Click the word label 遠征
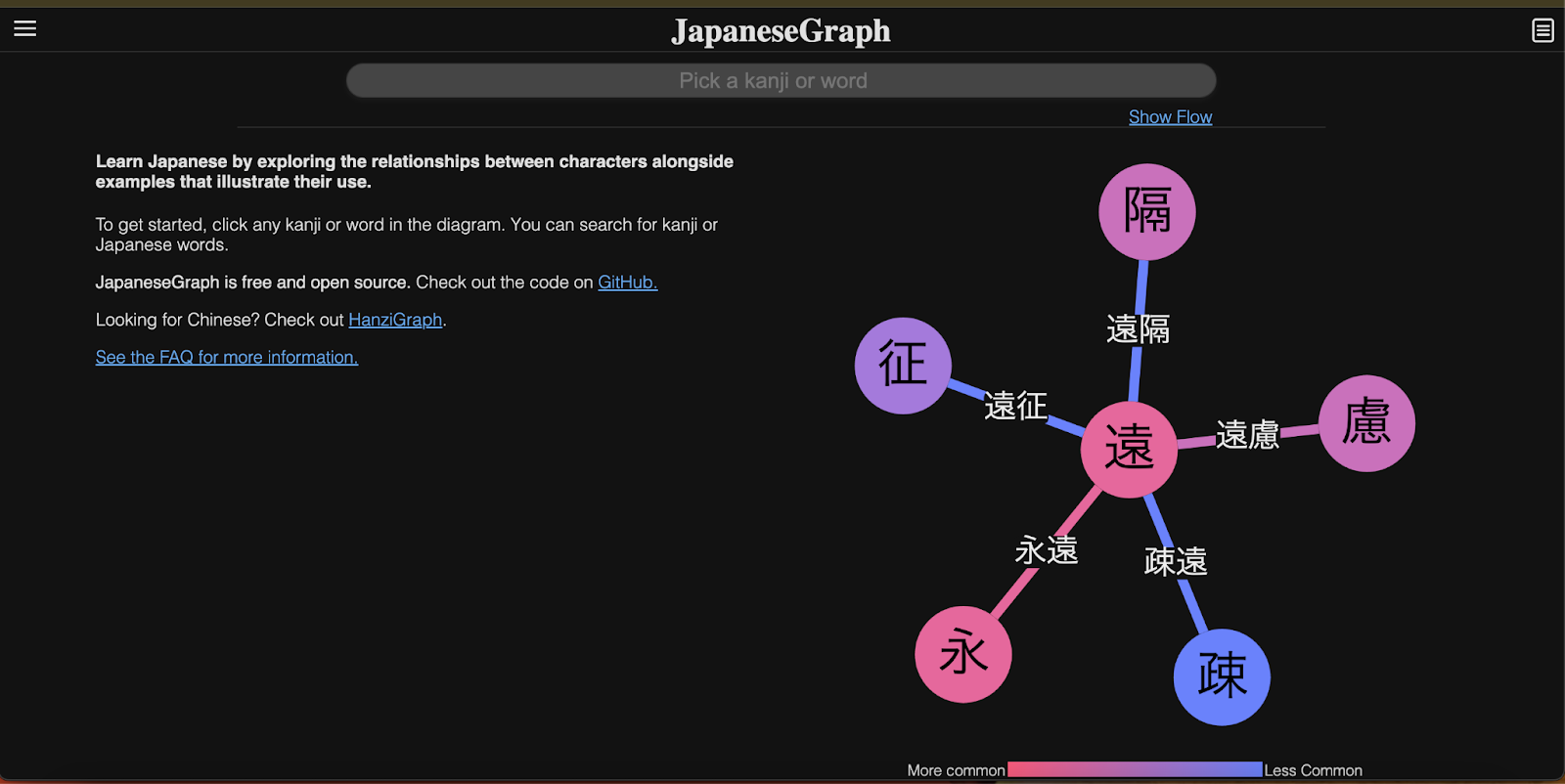The height and width of the screenshot is (784, 1565). tap(1015, 406)
